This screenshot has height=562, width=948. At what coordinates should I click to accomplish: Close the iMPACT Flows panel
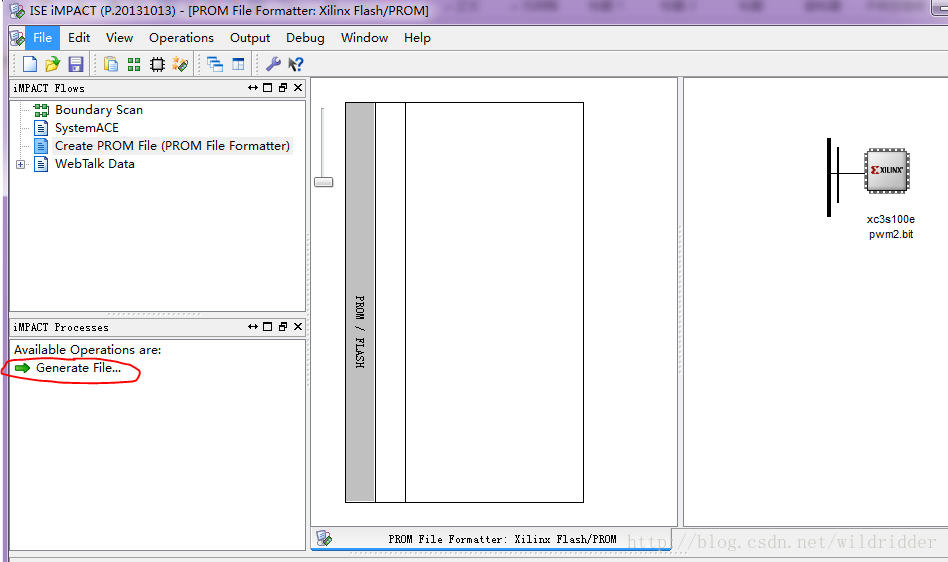298,88
